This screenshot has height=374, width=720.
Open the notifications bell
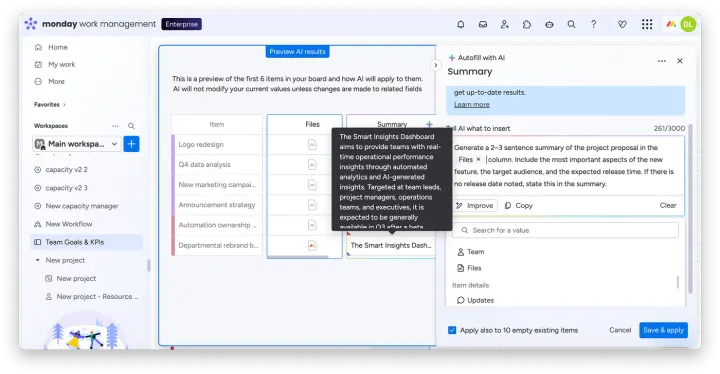(x=461, y=24)
